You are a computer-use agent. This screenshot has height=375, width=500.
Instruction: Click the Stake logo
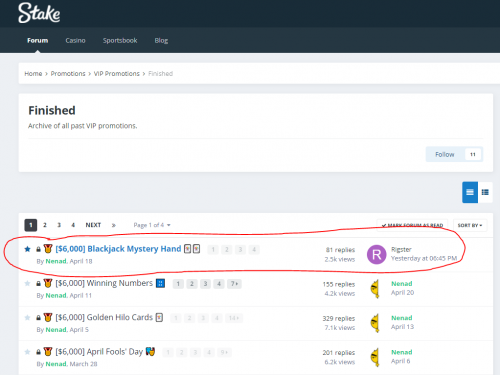(x=39, y=13)
